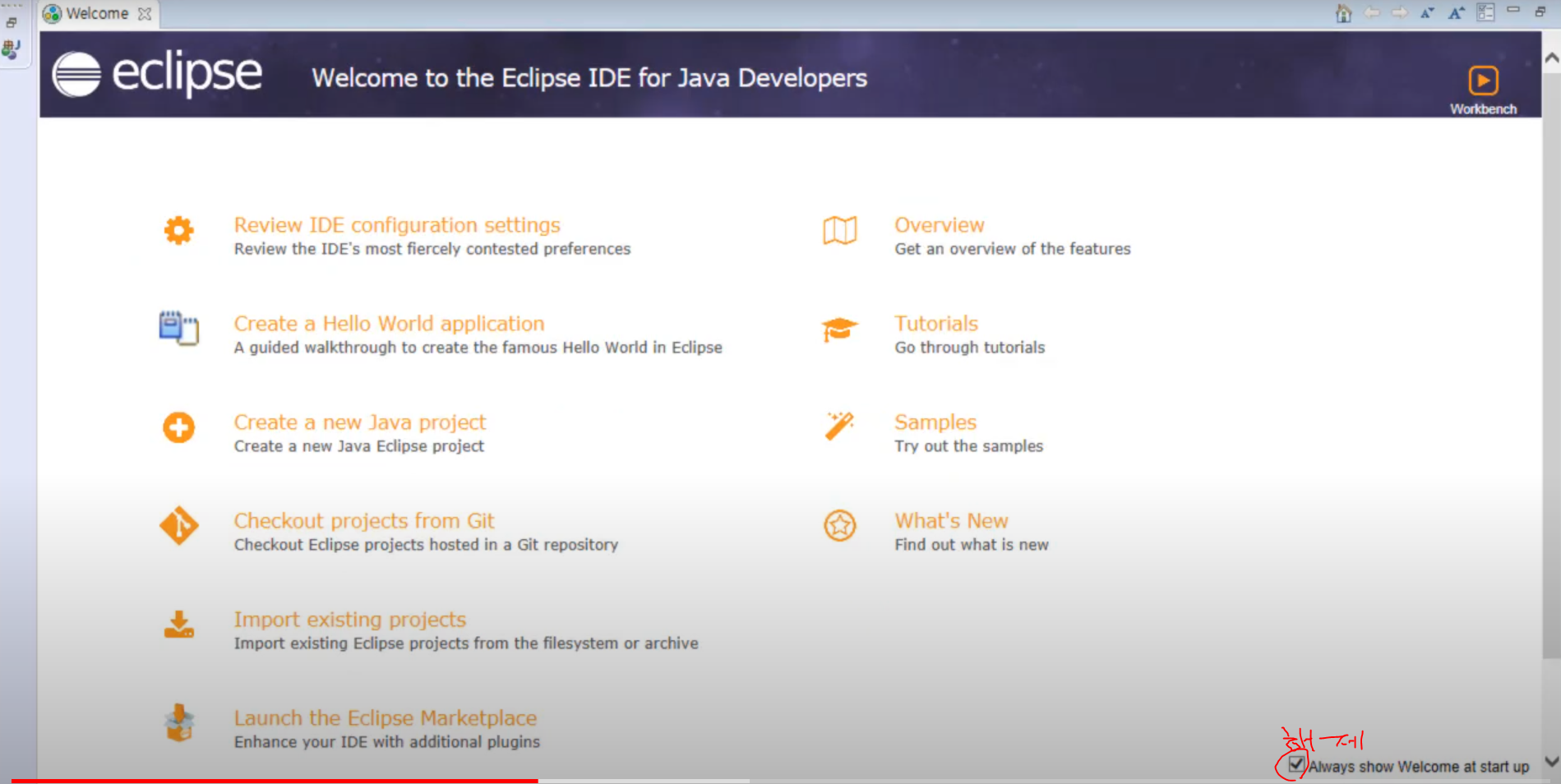Screen dimensions: 1561x784
Task: Close the Welcome tab
Action: 145,14
